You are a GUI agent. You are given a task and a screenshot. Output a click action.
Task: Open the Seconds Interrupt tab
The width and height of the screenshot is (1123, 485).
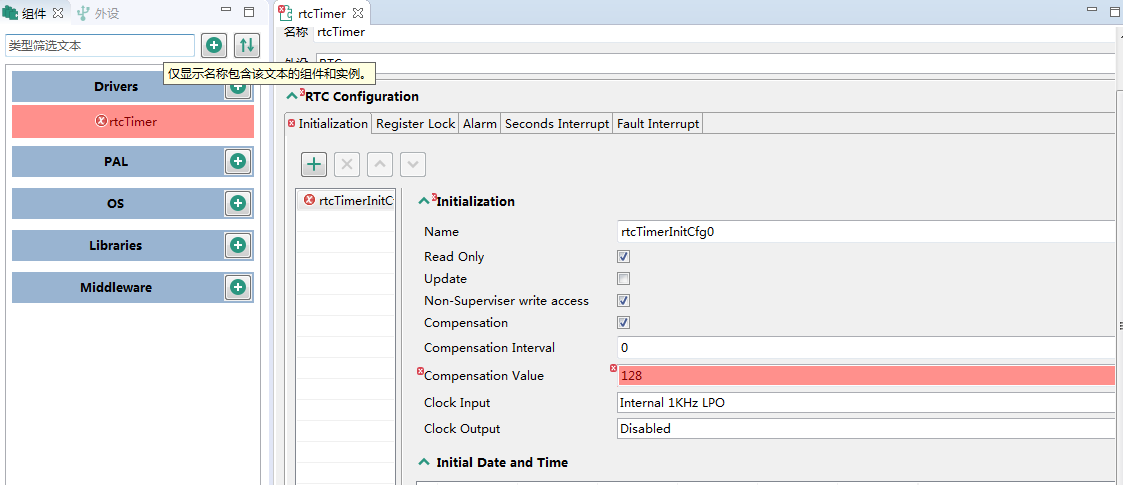557,124
